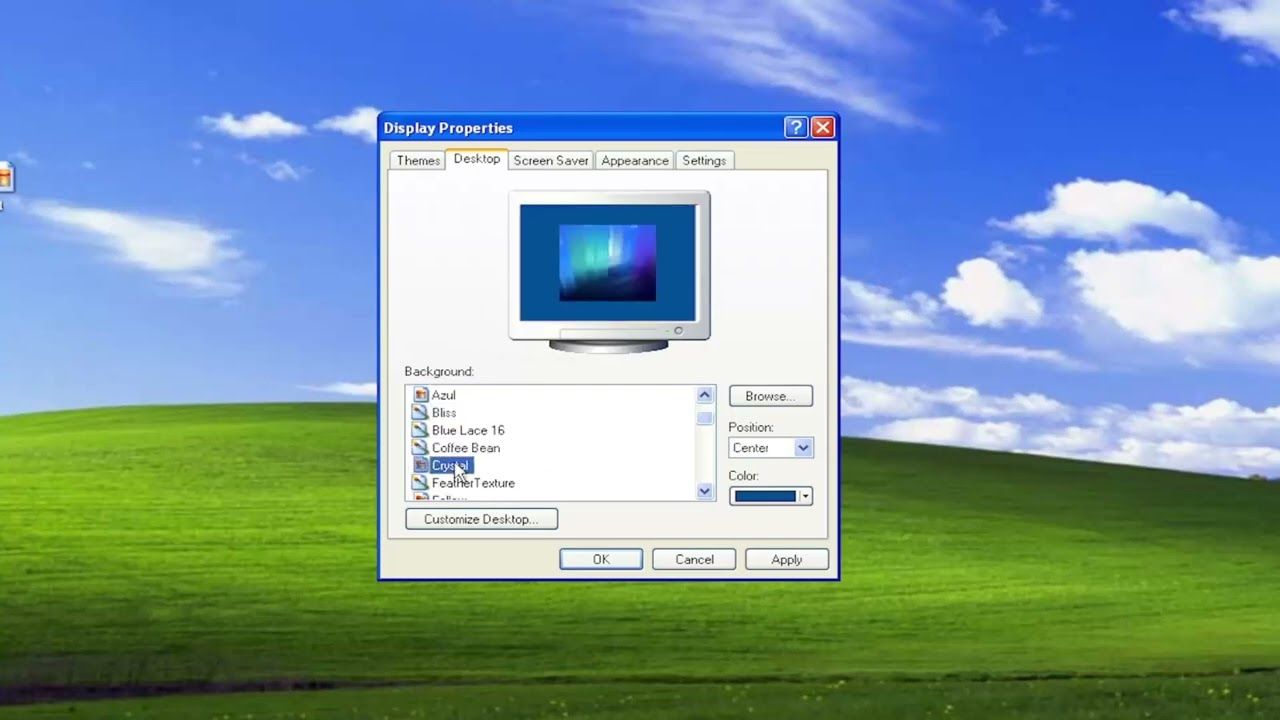Open the Settings tab
This screenshot has height=720, width=1280.
pyautogui.click(x=704, y=161)
